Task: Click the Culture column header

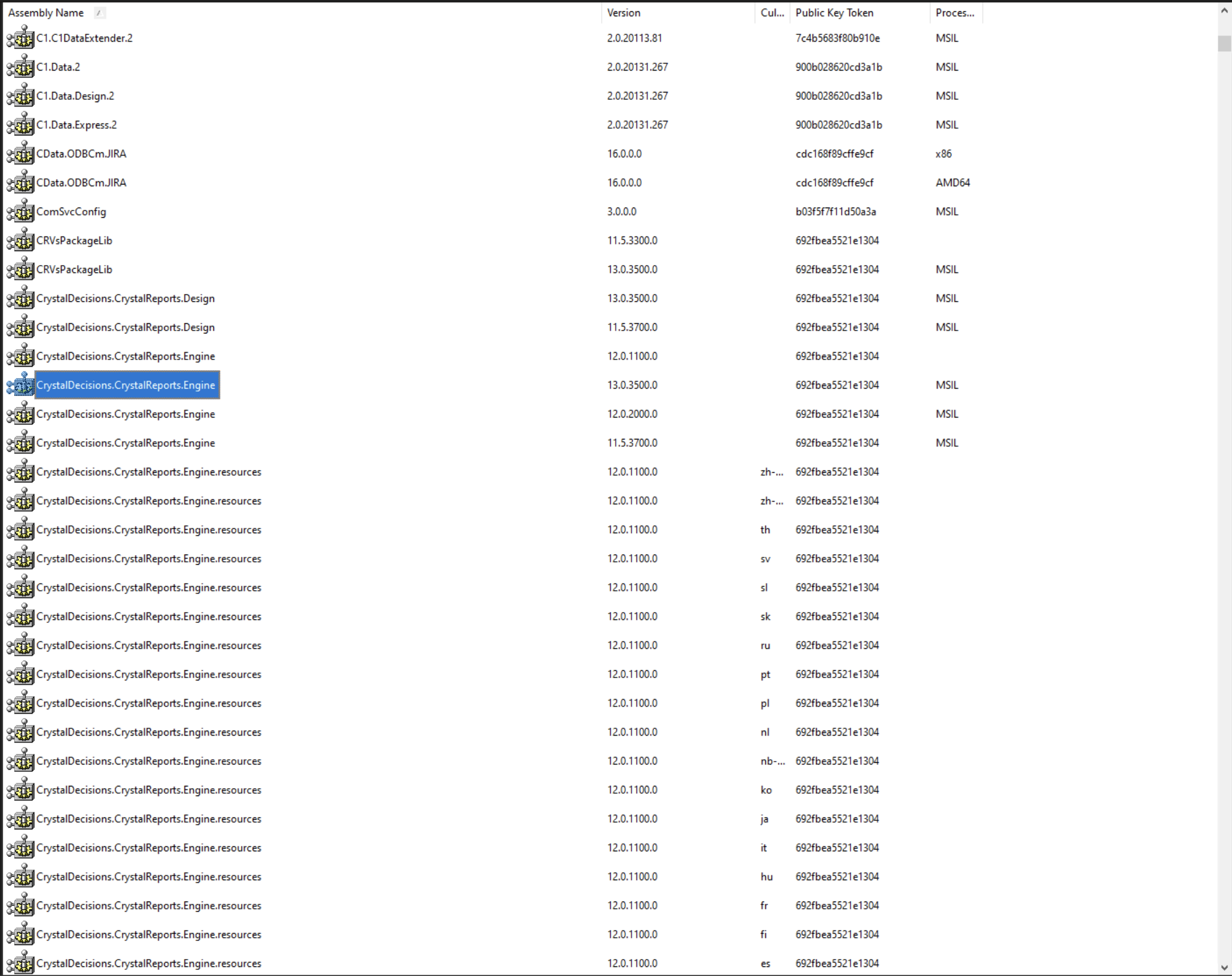Action: 771,12
